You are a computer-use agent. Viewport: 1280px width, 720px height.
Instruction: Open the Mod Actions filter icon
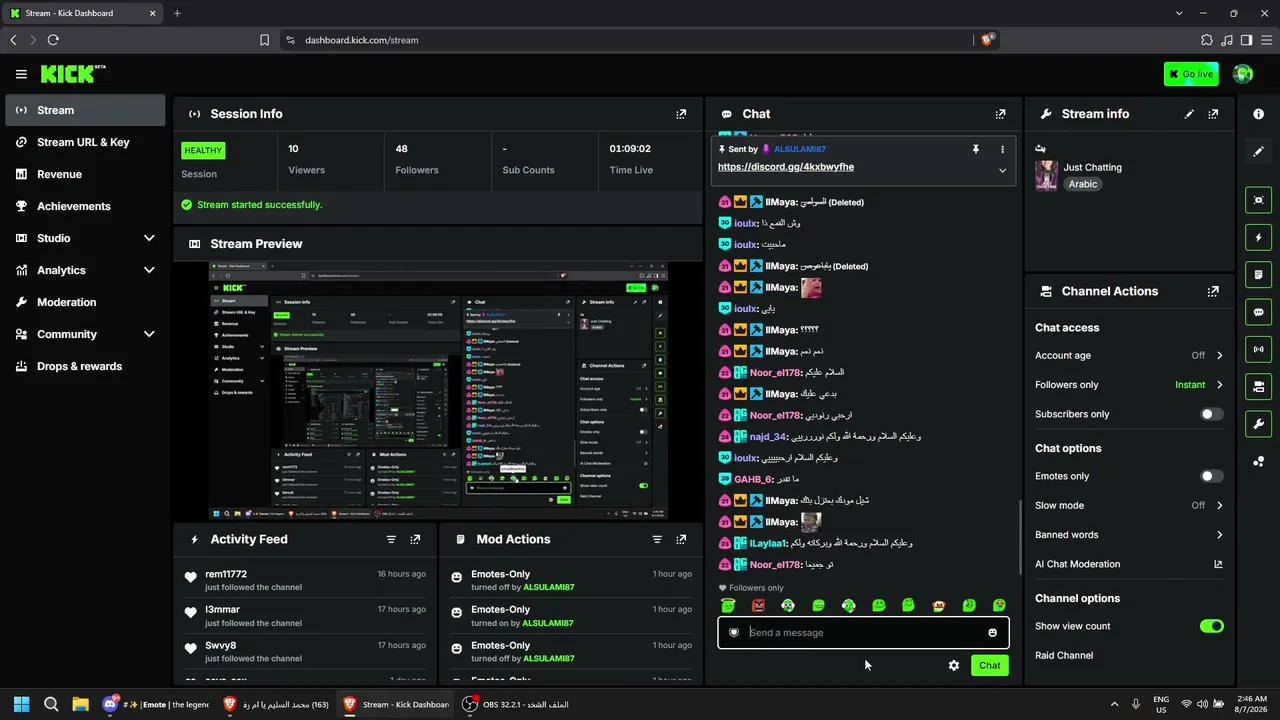coord(657,539)
